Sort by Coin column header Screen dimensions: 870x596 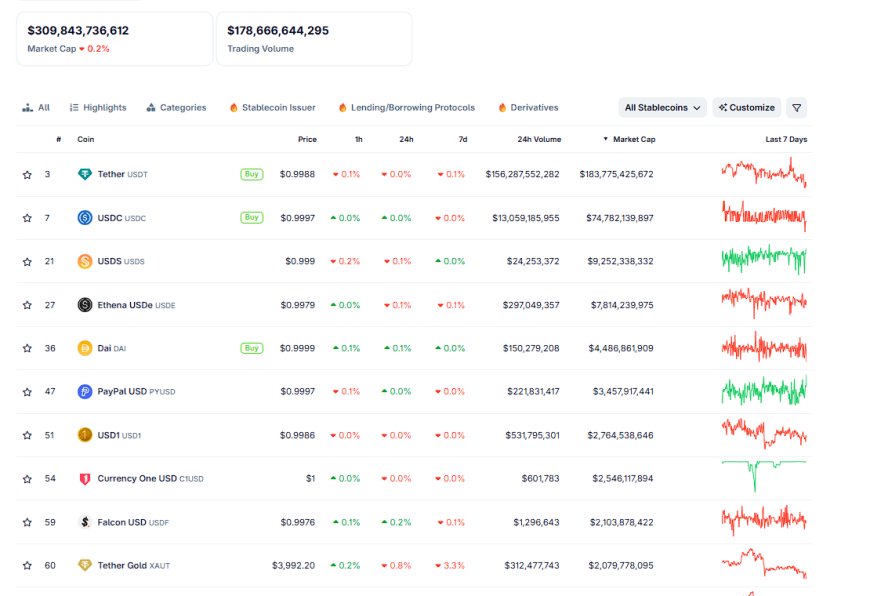(85, 139)
